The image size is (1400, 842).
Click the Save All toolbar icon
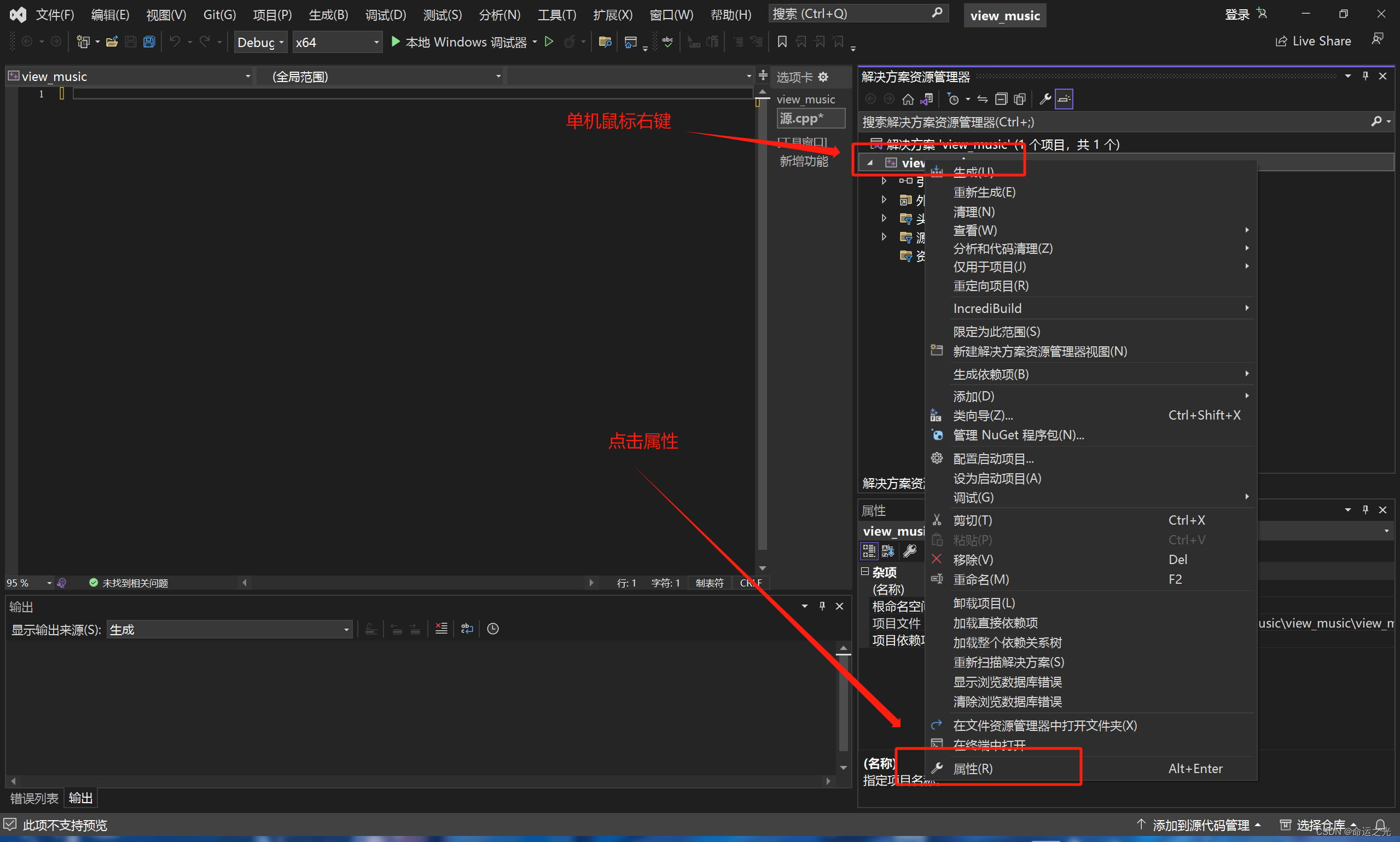(149, 42)
